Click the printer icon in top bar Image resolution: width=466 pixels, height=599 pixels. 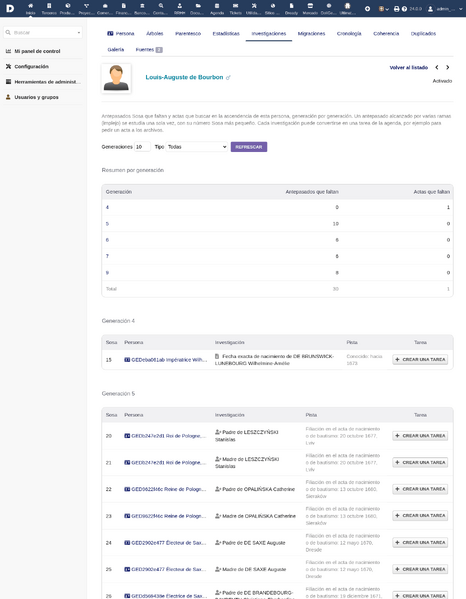396,8
